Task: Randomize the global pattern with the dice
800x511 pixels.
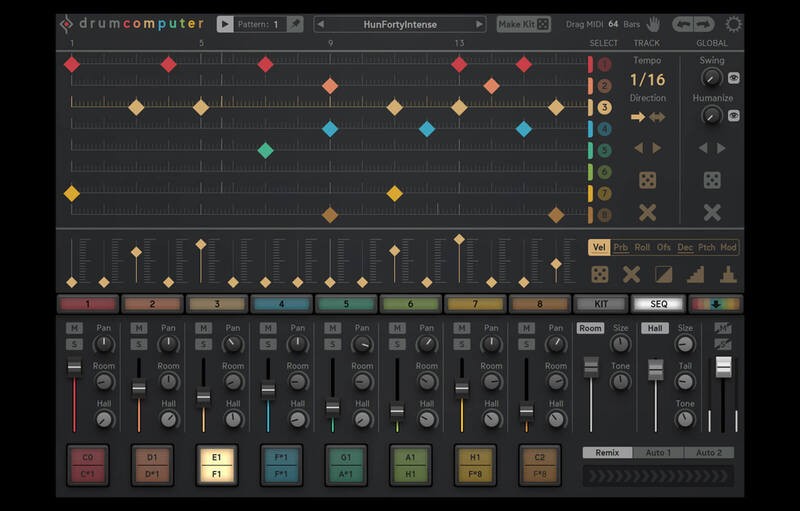Action: (712, 180)
